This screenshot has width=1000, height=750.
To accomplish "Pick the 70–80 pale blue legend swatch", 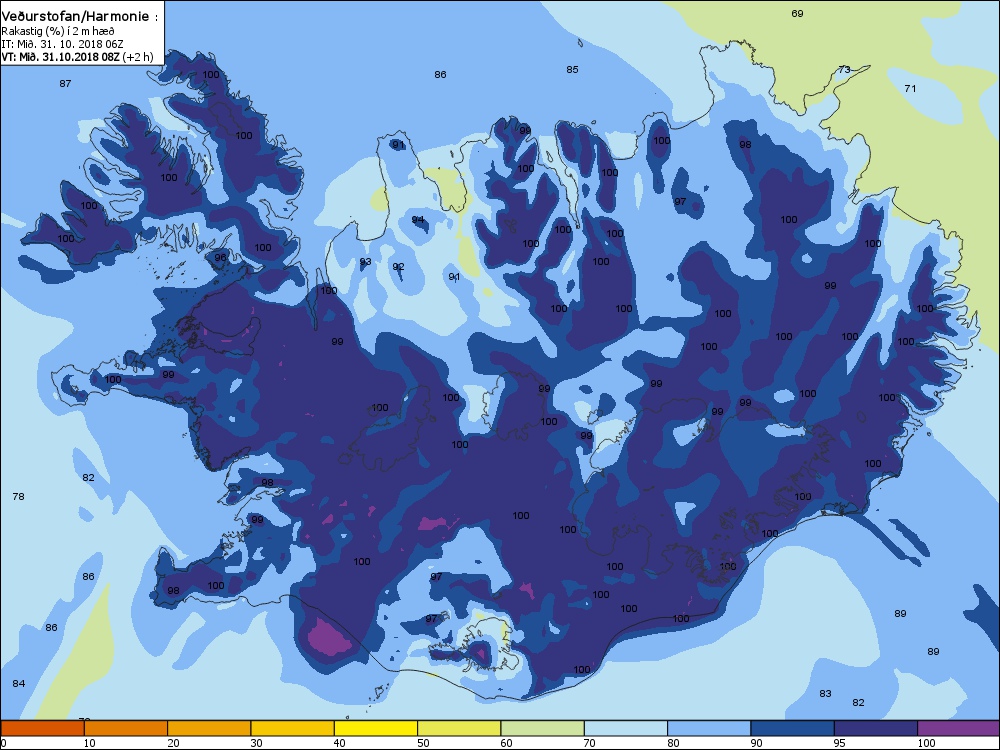I will 626,728.
